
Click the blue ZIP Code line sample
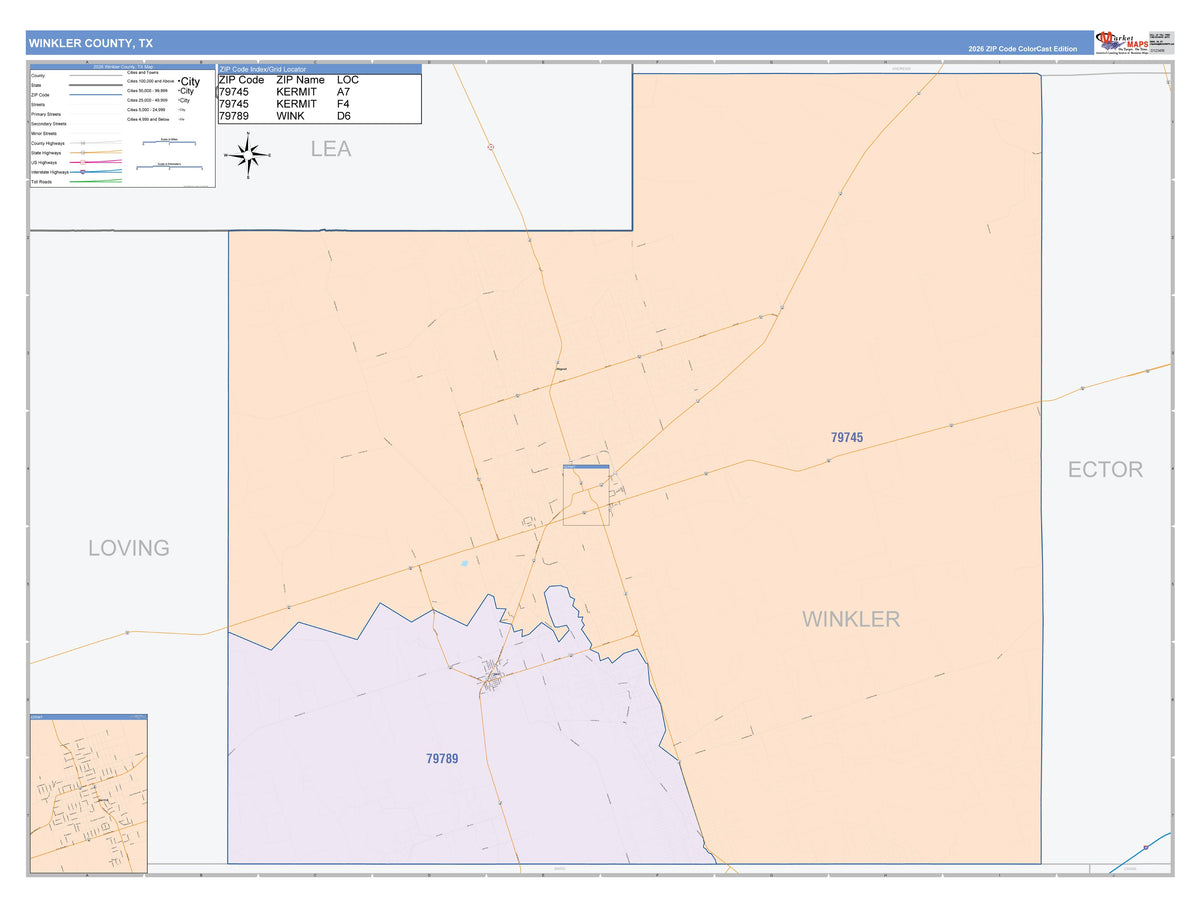(96, 95)
